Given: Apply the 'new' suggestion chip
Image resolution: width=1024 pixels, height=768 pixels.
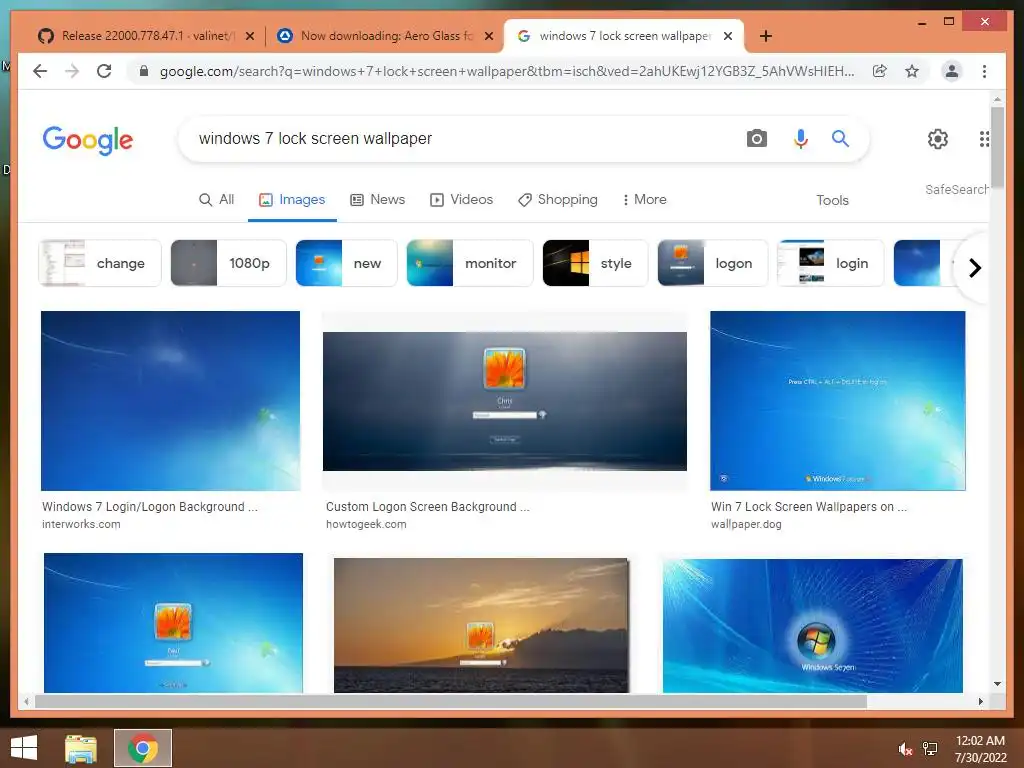Looking at the screenshot, I should click(346, 263).
